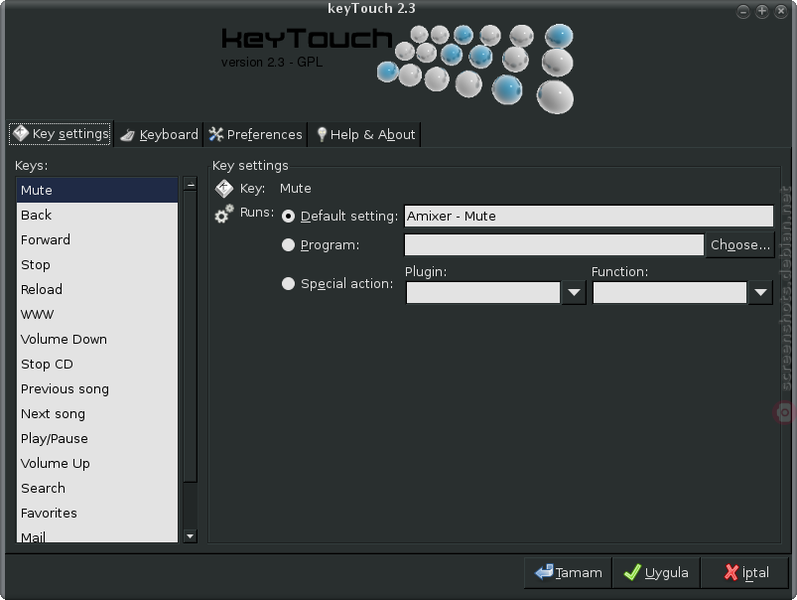Close the keyTouch window

coord(781,11)
